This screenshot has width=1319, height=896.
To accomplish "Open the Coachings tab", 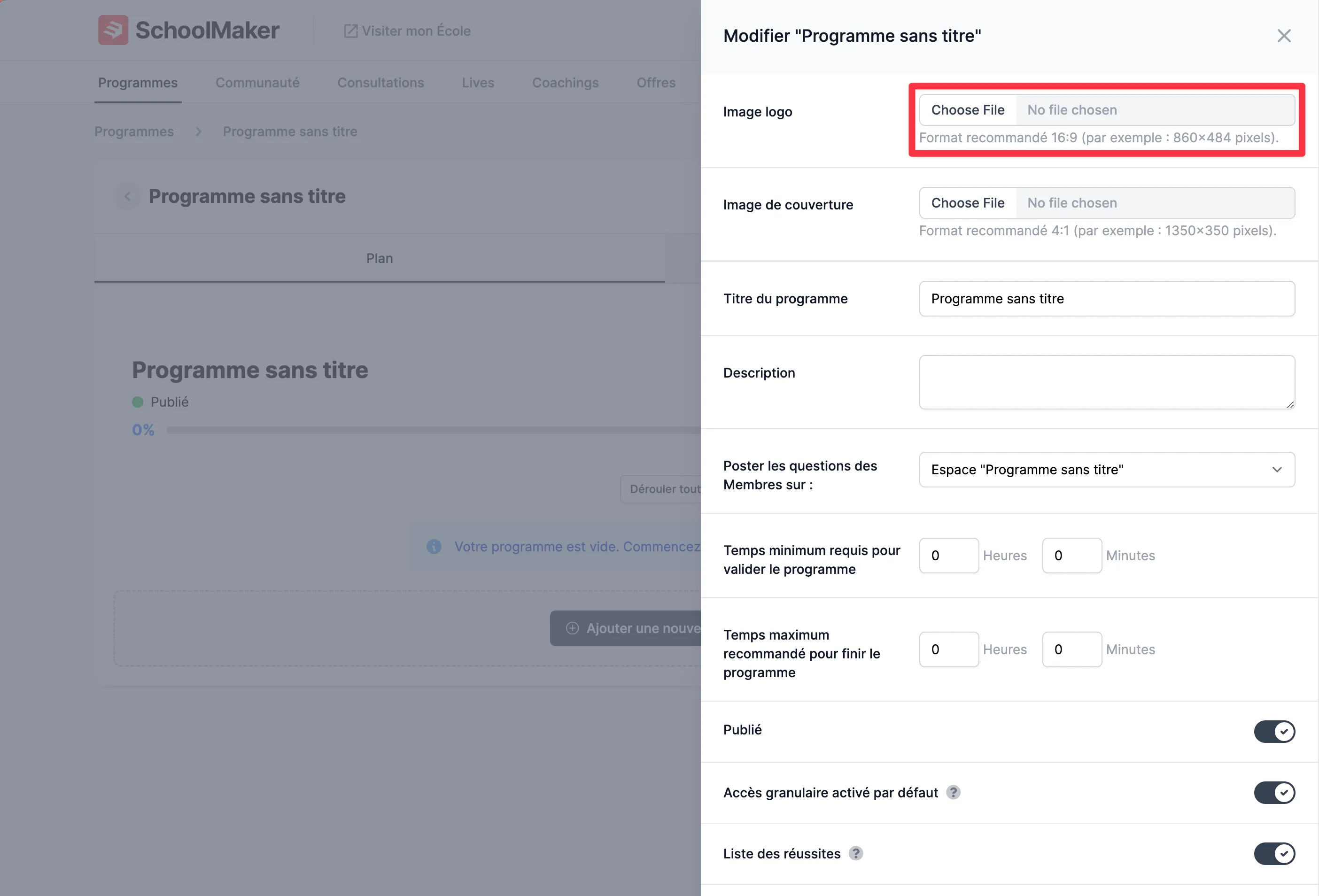I will pyautogui.click(x=565, y=83).
